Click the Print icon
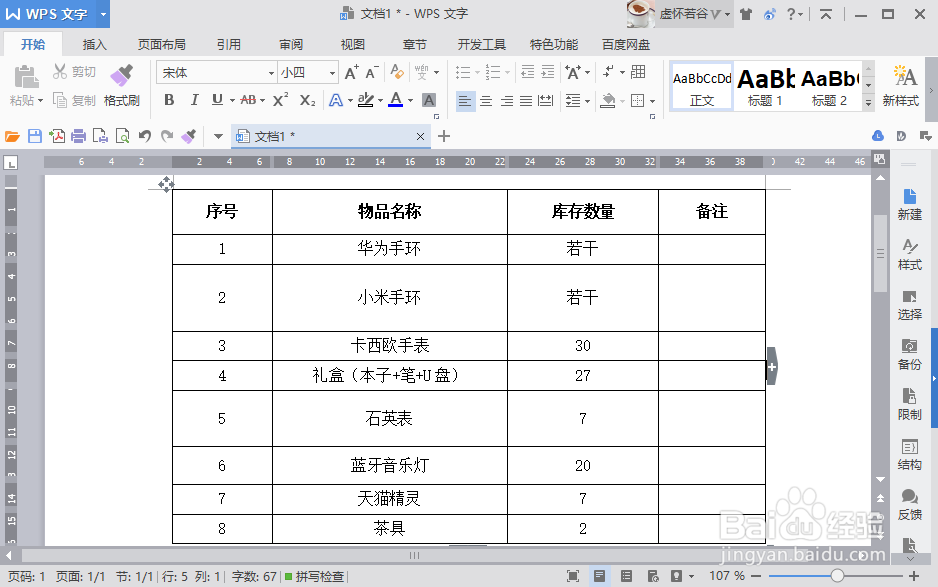The image size is (938, 587). pyautogui.click(x=78, y=136)
